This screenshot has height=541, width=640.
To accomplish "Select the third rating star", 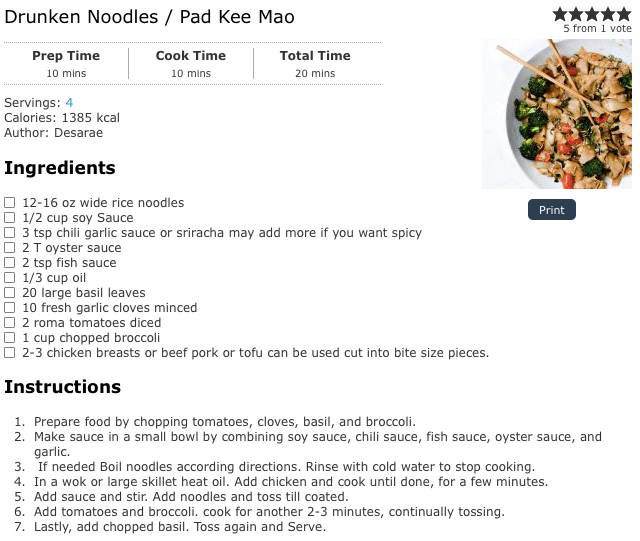I will point(590,14).
